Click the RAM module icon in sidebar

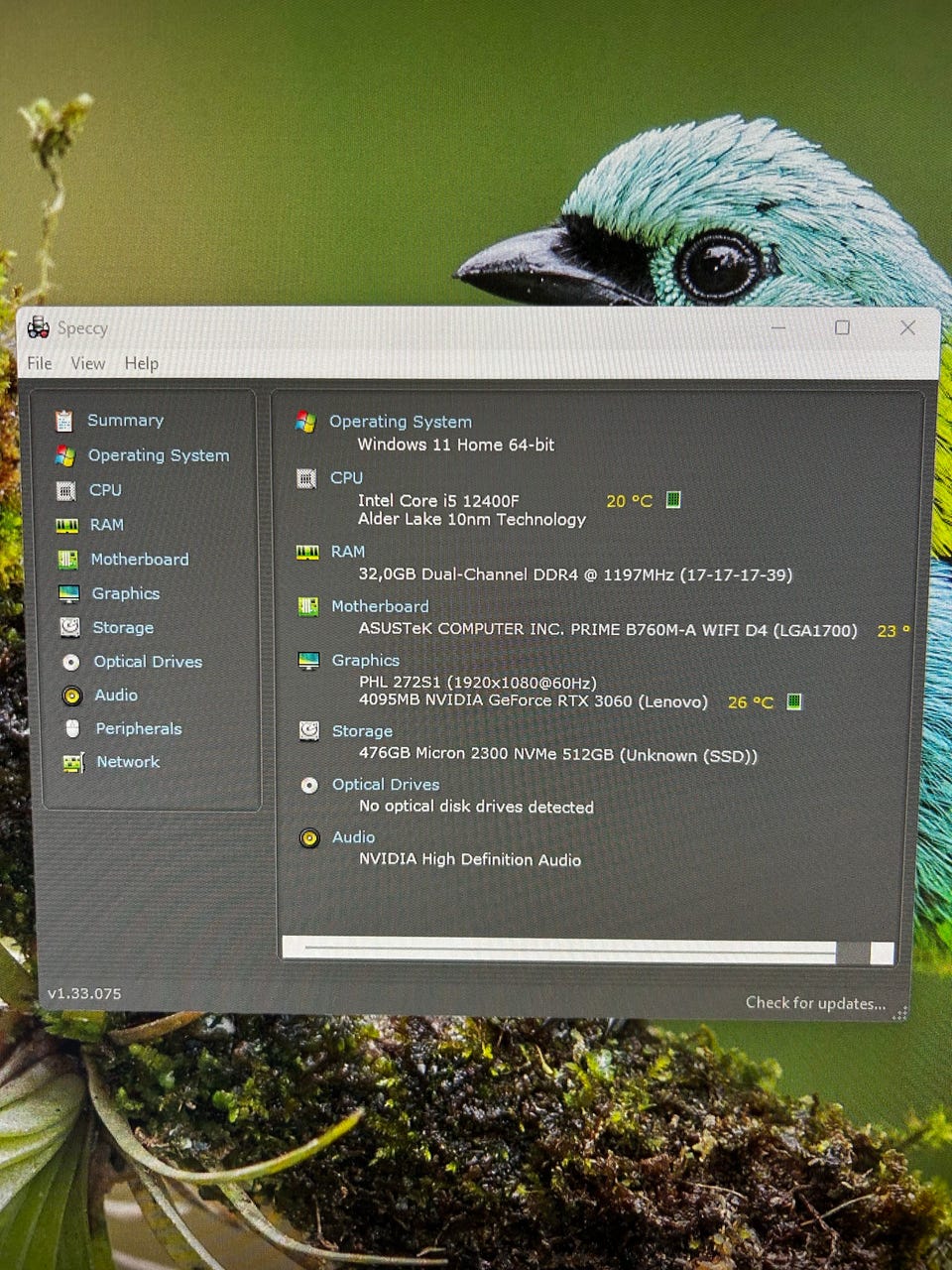click(x=66, y=525)
